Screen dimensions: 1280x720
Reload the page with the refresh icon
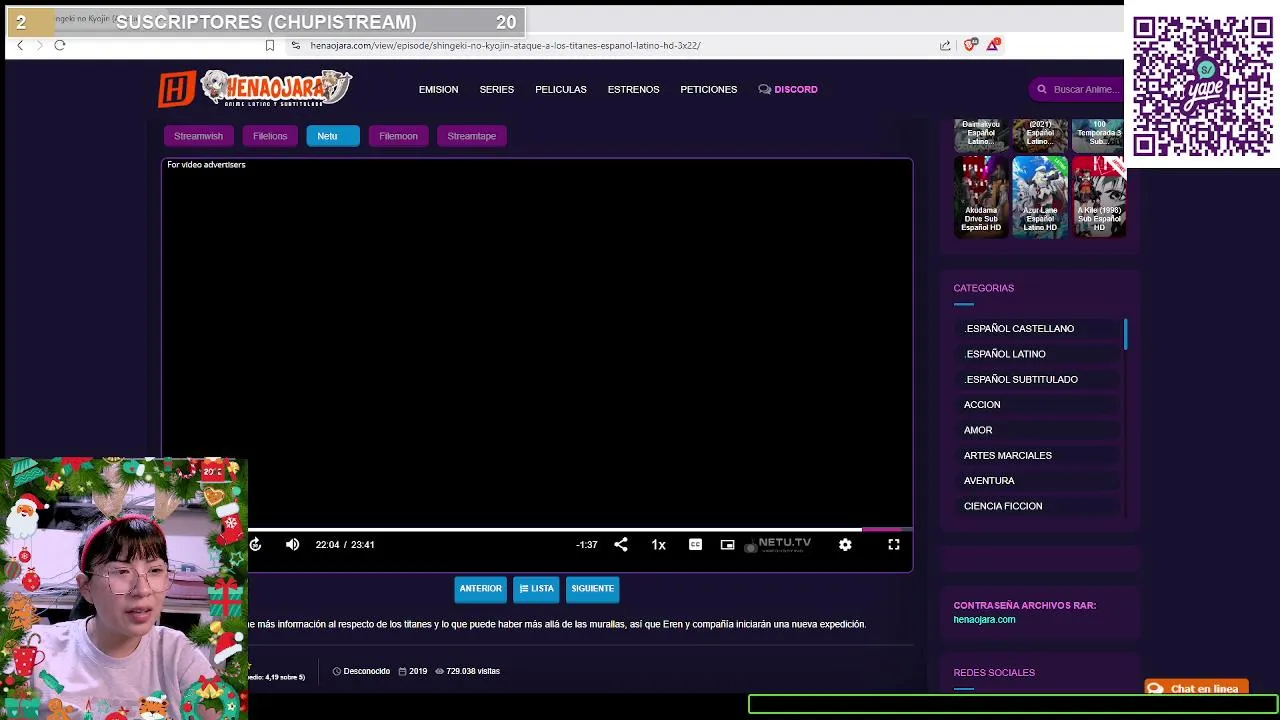(x=60, y=45)
